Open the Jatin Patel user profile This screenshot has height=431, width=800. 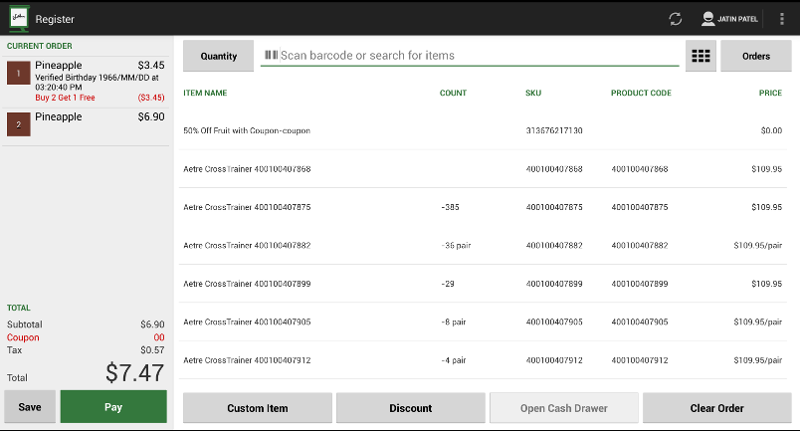[730, 19]
